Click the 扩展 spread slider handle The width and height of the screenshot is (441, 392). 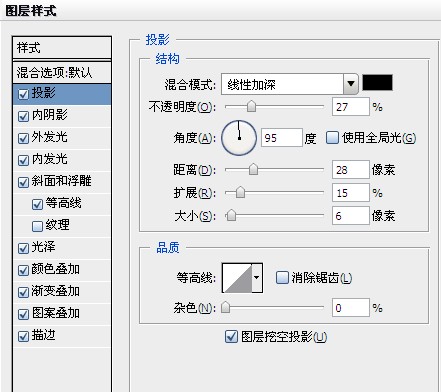(240, 192)
